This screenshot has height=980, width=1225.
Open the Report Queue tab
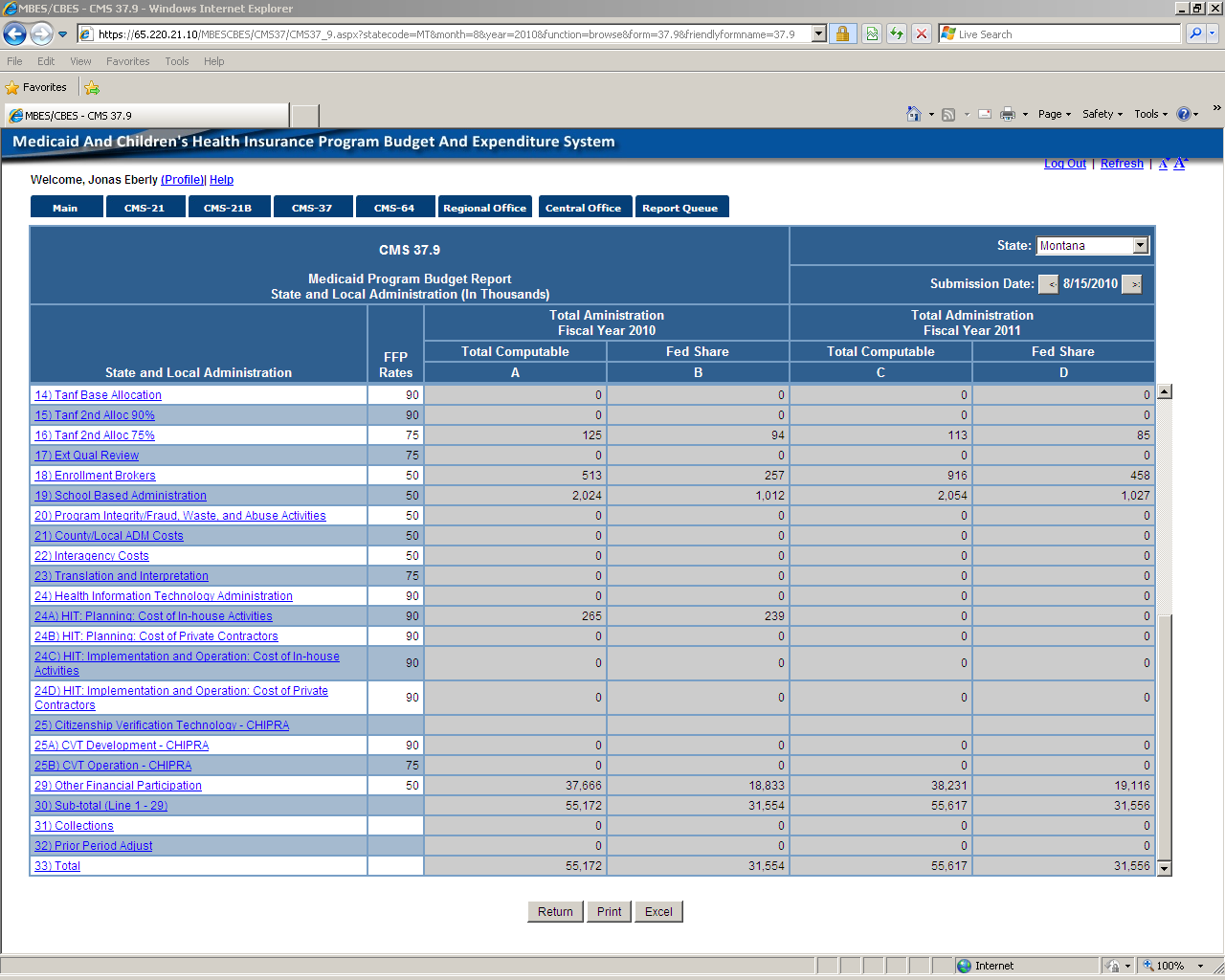680,208
